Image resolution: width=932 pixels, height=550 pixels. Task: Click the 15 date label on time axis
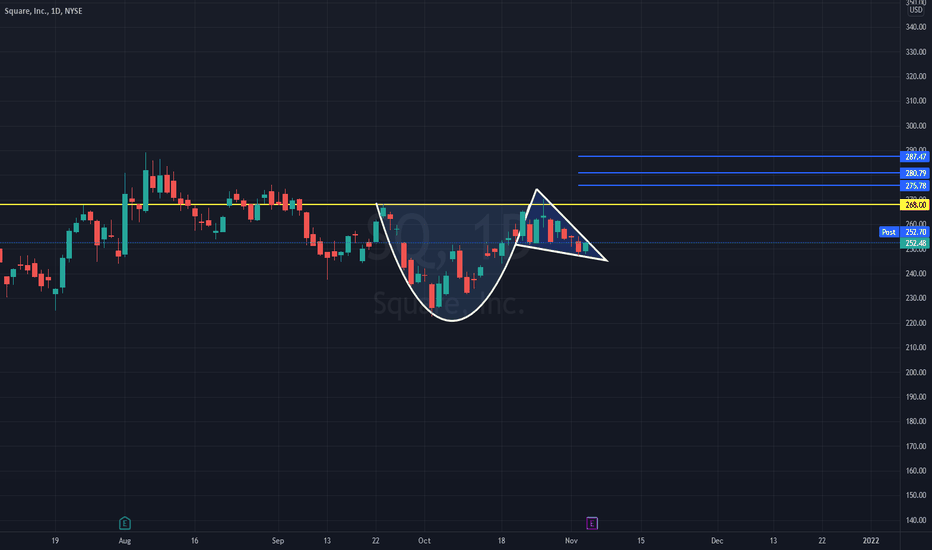[641, 540]
